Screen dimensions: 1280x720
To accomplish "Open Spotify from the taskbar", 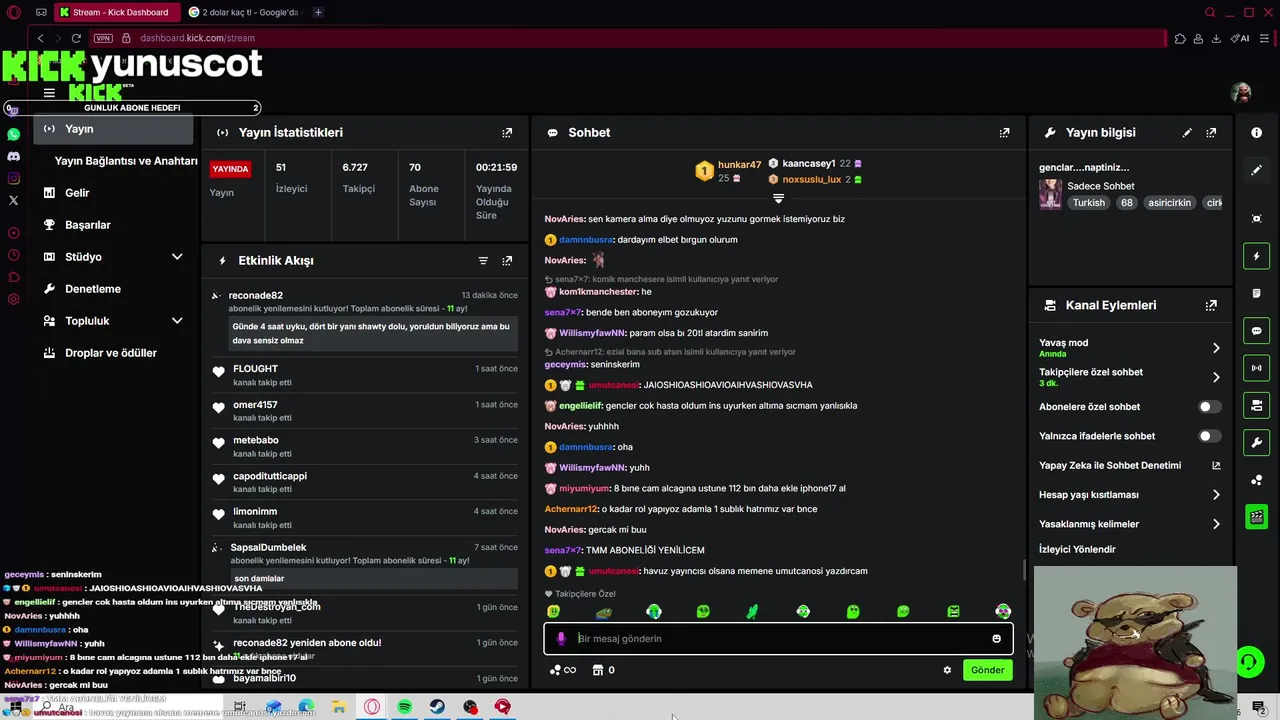I will 405,707.
